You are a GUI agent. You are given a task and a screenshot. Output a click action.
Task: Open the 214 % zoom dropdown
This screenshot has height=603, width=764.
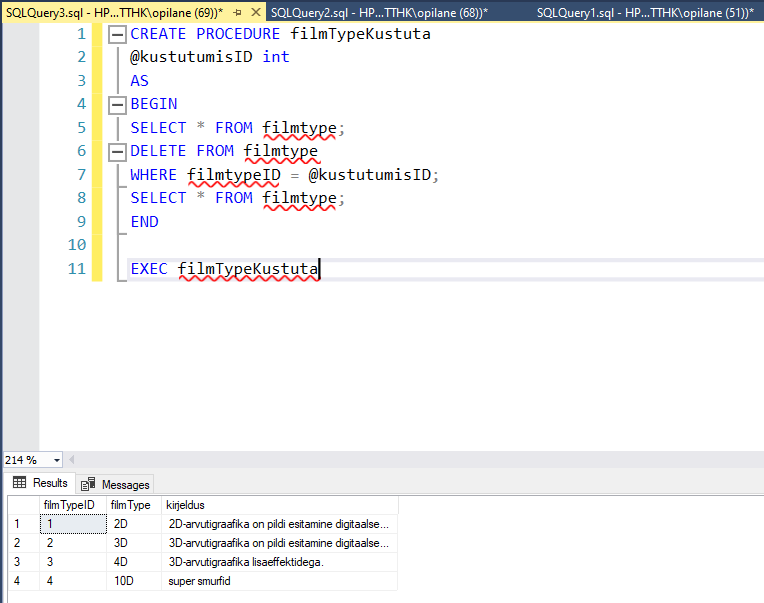[56, 460]
